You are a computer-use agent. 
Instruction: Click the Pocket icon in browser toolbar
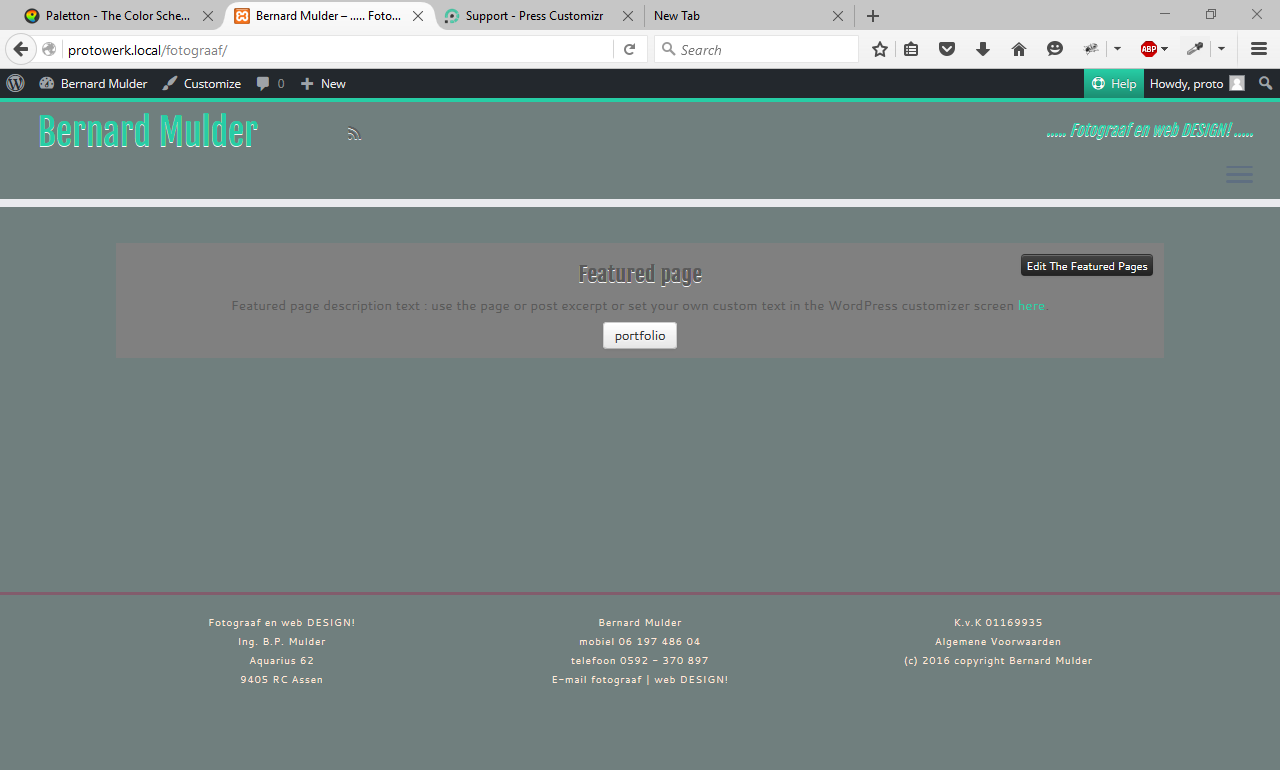pyautogui.click(x=946, y=50)
